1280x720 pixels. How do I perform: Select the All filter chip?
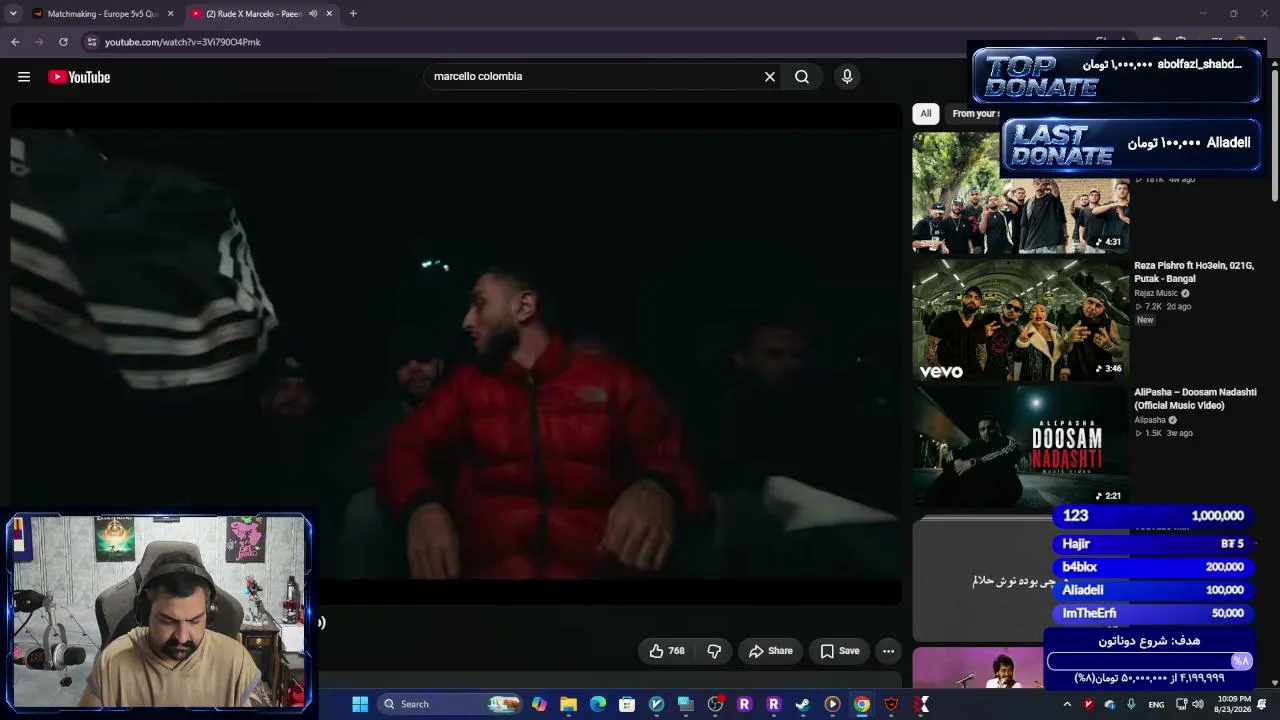coord(926,114)
